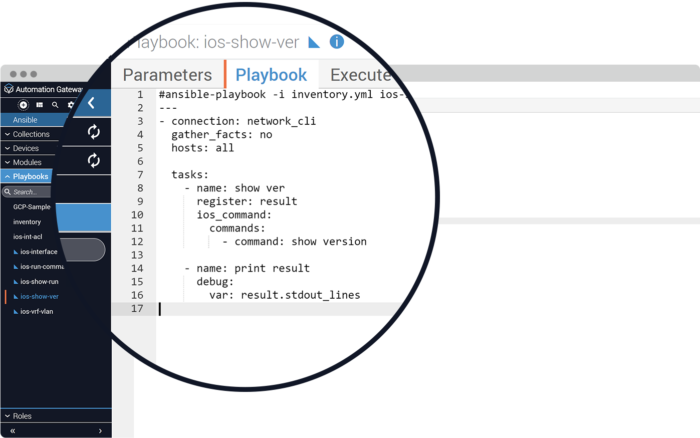The height and width of the screenshot is (438, 700).
Task: Expand the Roles section
Action: (x=22, y=415)
